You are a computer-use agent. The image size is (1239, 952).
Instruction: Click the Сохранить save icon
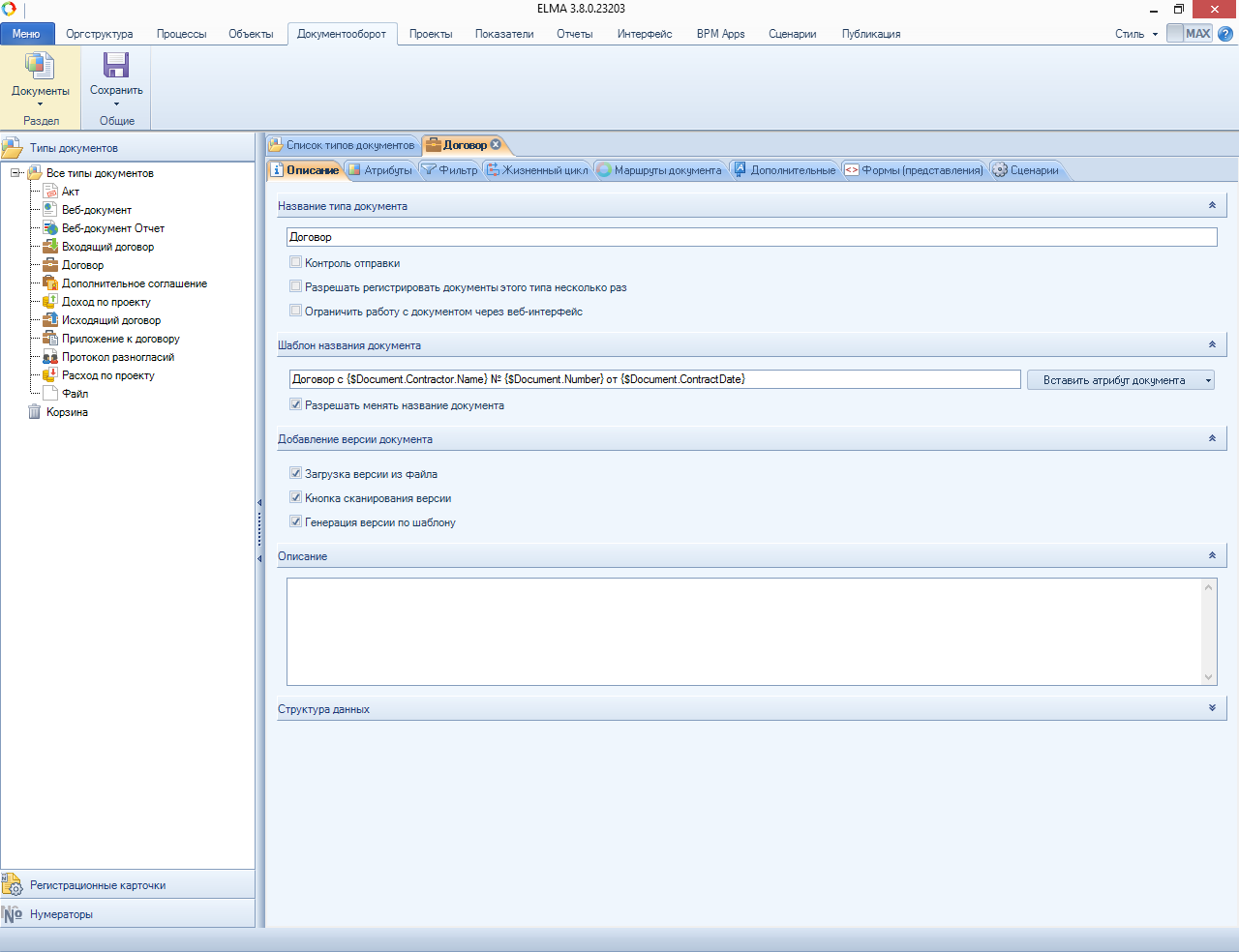pos(116,66)
